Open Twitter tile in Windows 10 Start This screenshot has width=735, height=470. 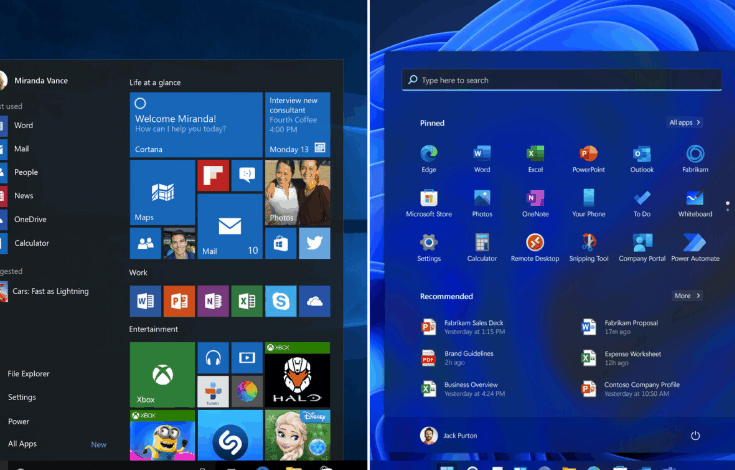click(315, 243)
